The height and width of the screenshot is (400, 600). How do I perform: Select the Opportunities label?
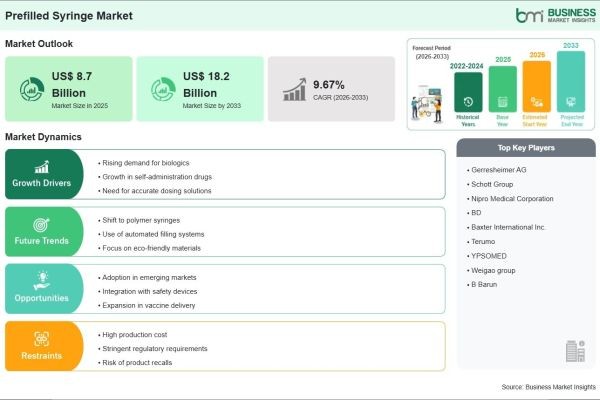click(x=41, y=298)
